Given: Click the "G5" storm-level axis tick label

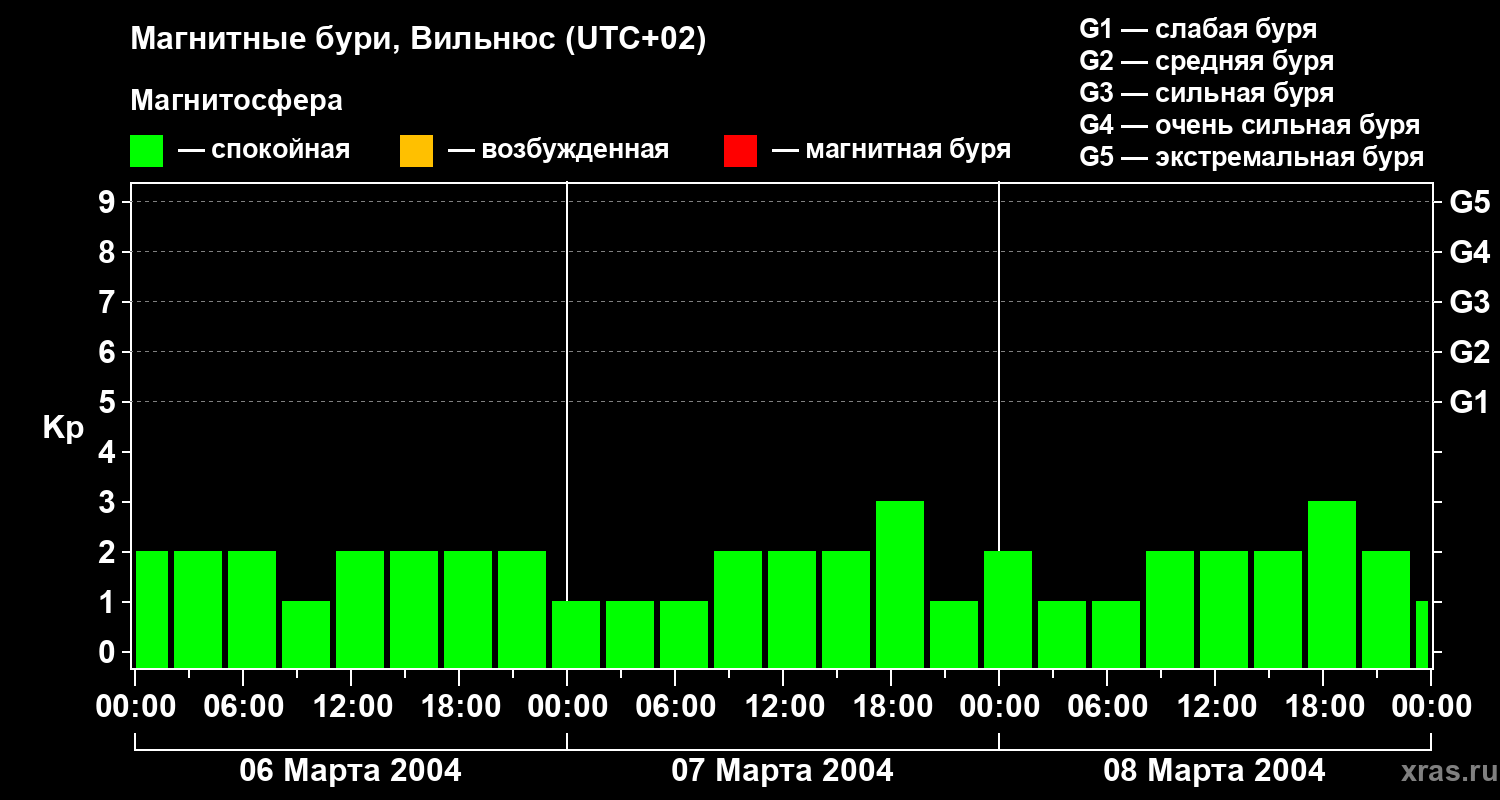Looking at the screenshot, I should (1469, 202).
